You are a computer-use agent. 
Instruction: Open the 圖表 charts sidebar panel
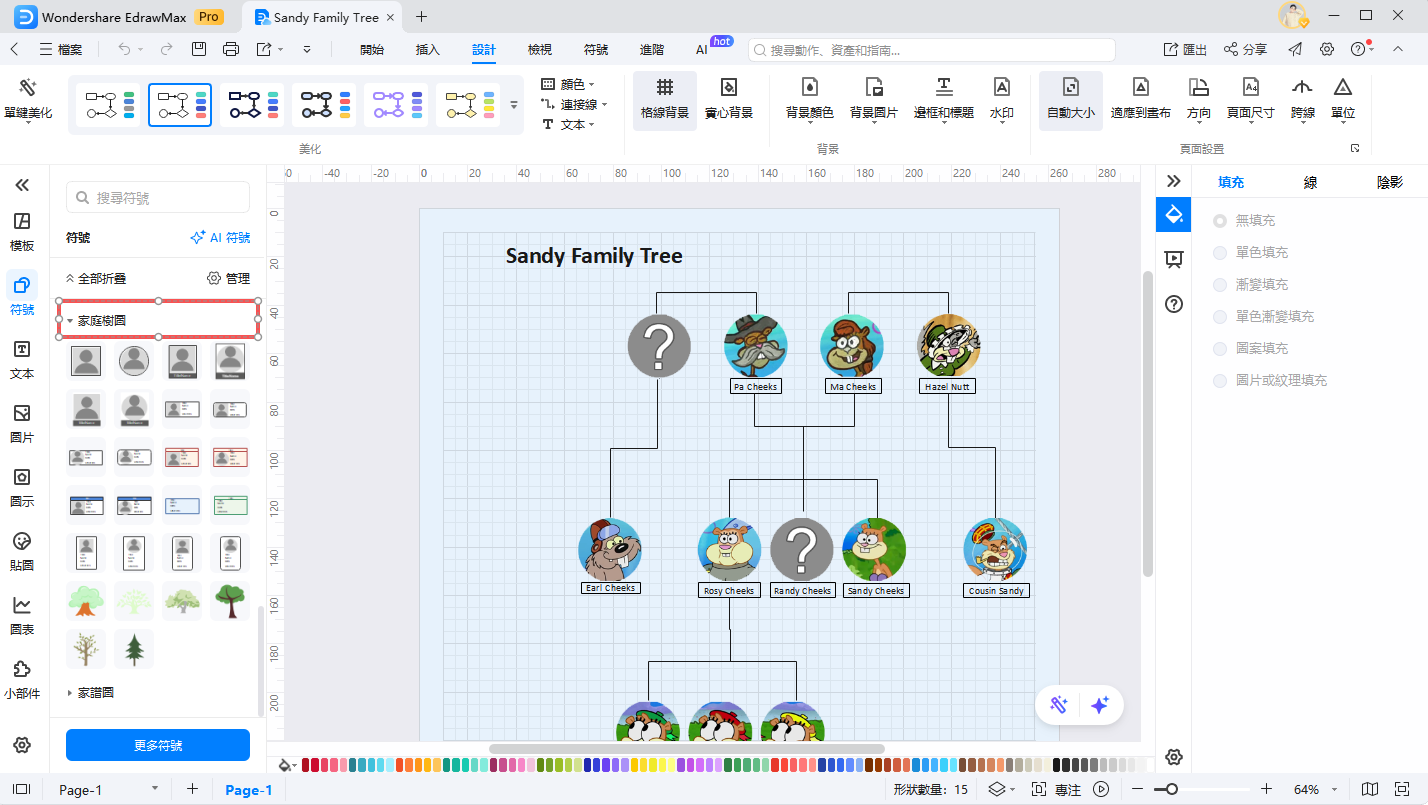click(22, 615)
